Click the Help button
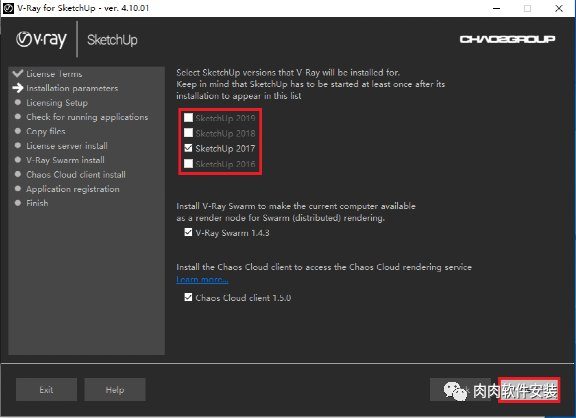Image resolution: width=576 pixels, height=418 pixels. (x=115, y=390)
